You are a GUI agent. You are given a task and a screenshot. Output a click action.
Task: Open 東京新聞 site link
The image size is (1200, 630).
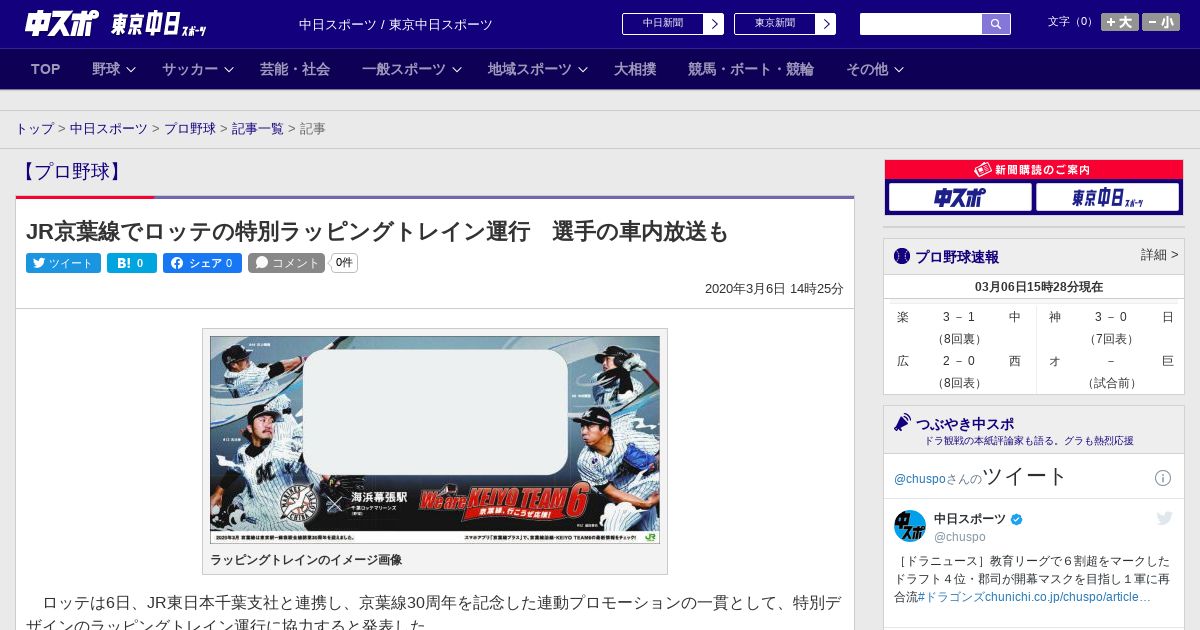click(775, 24)
